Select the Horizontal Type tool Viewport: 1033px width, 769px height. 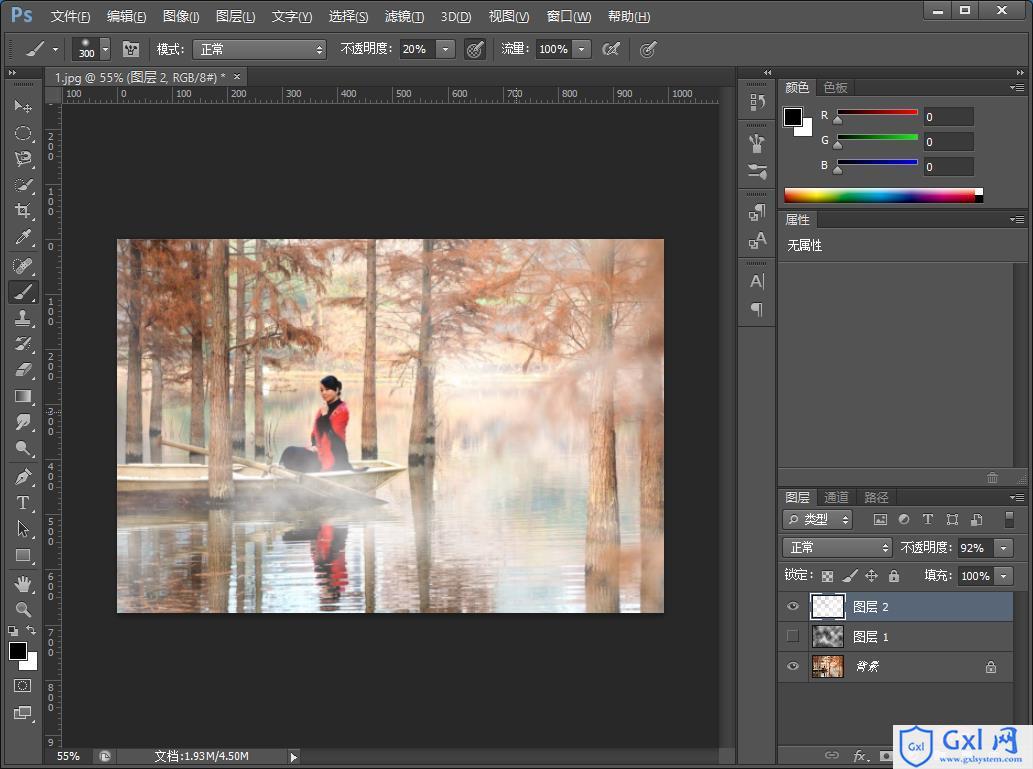click(23, 503)
